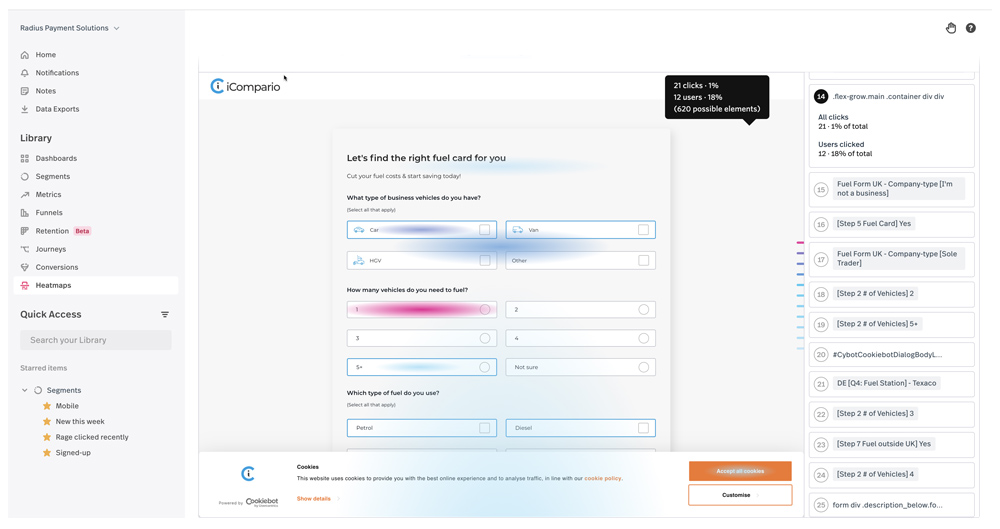Click the Dashboards grid icon

coord(25,158)
